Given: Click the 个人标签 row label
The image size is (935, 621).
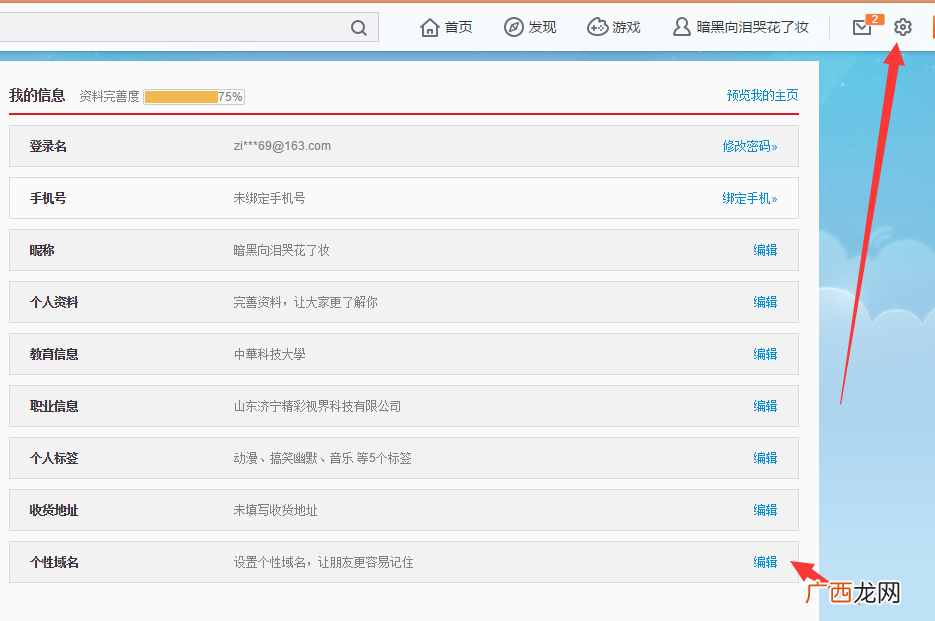Looking at the screenshot, I should pos(54,458).
